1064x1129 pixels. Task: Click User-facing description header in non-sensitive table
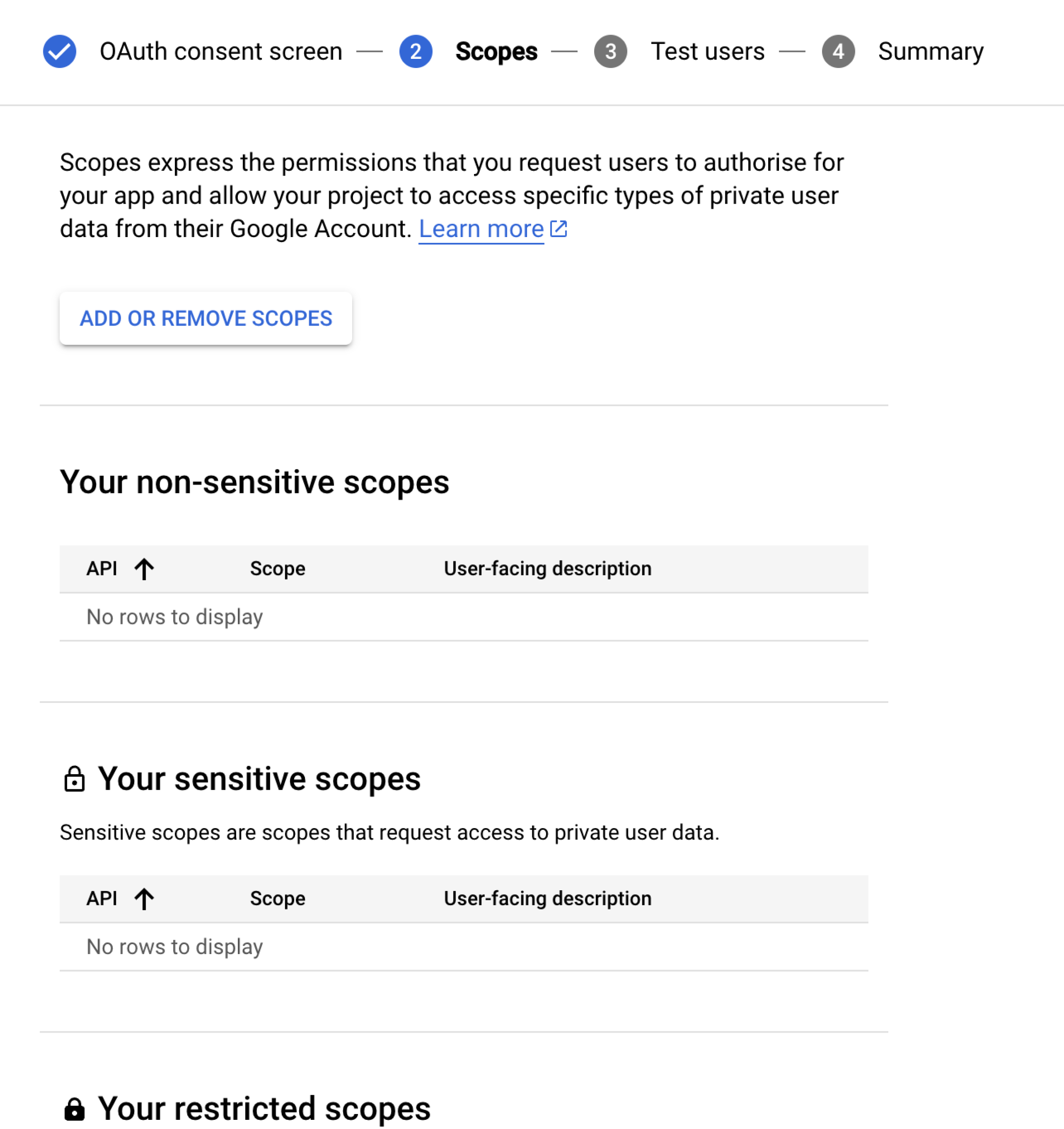tap(547, 569)
